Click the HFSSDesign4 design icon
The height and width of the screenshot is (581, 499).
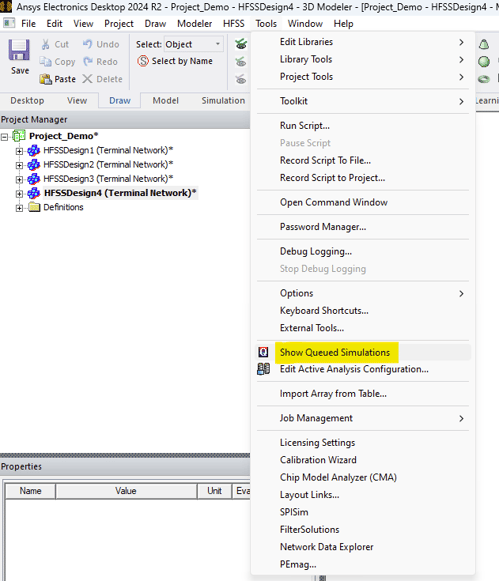coord(34,193)
